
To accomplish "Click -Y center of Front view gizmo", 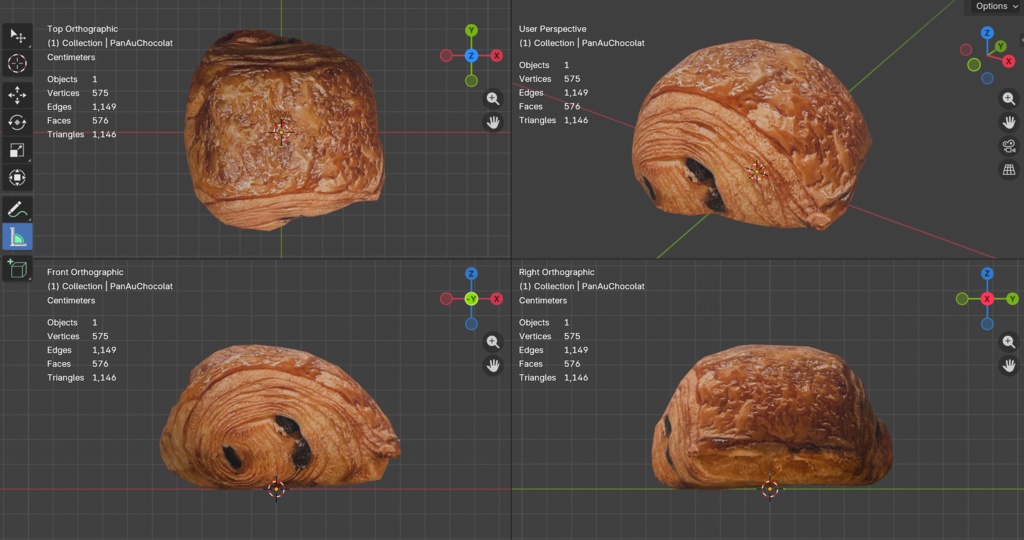I will [x=472, y=299].
